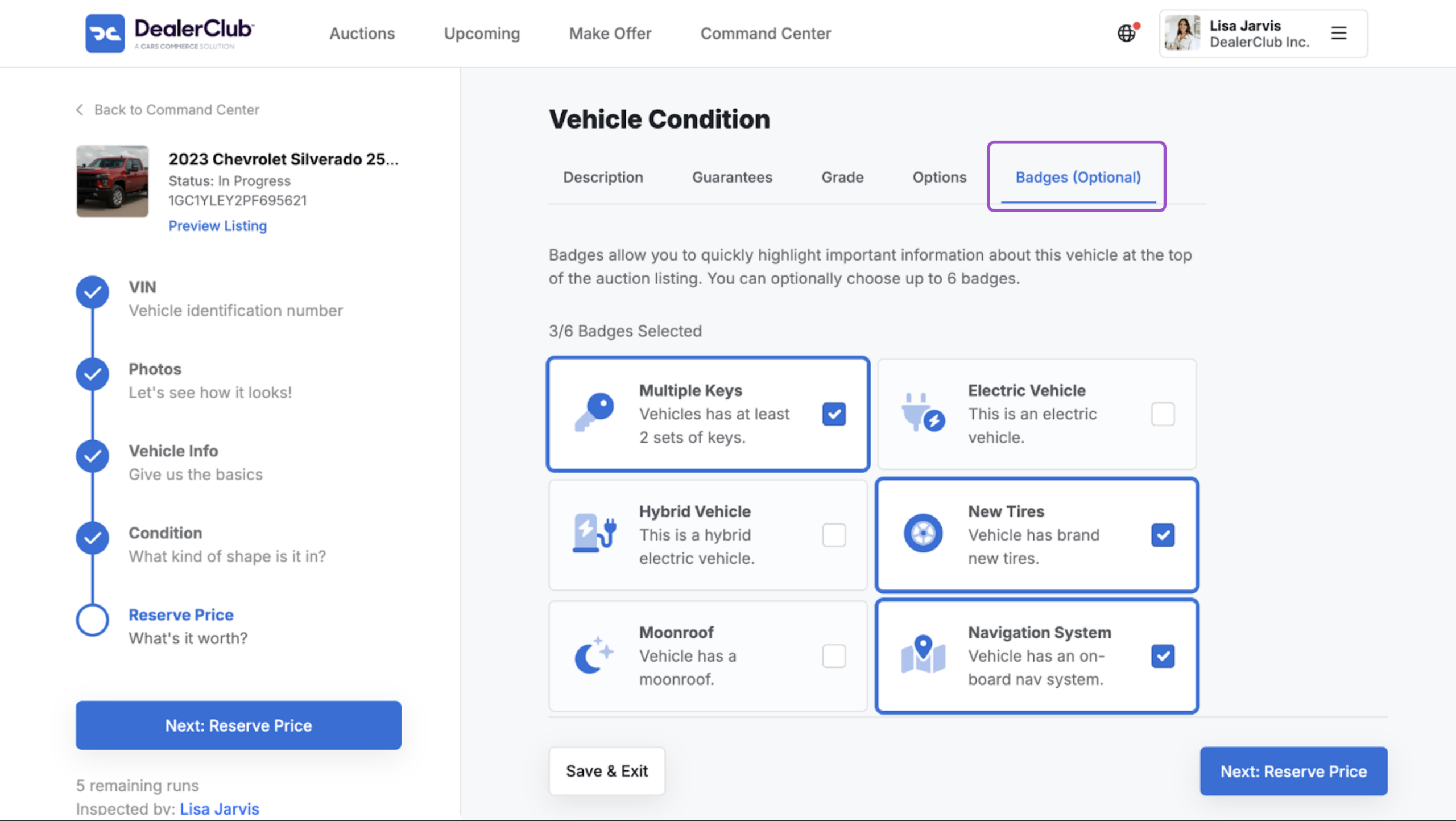Click the Electric Vehicle plug icon
Screen dimensions: 1456x821
pyautogui.click(x=923, y=413)
